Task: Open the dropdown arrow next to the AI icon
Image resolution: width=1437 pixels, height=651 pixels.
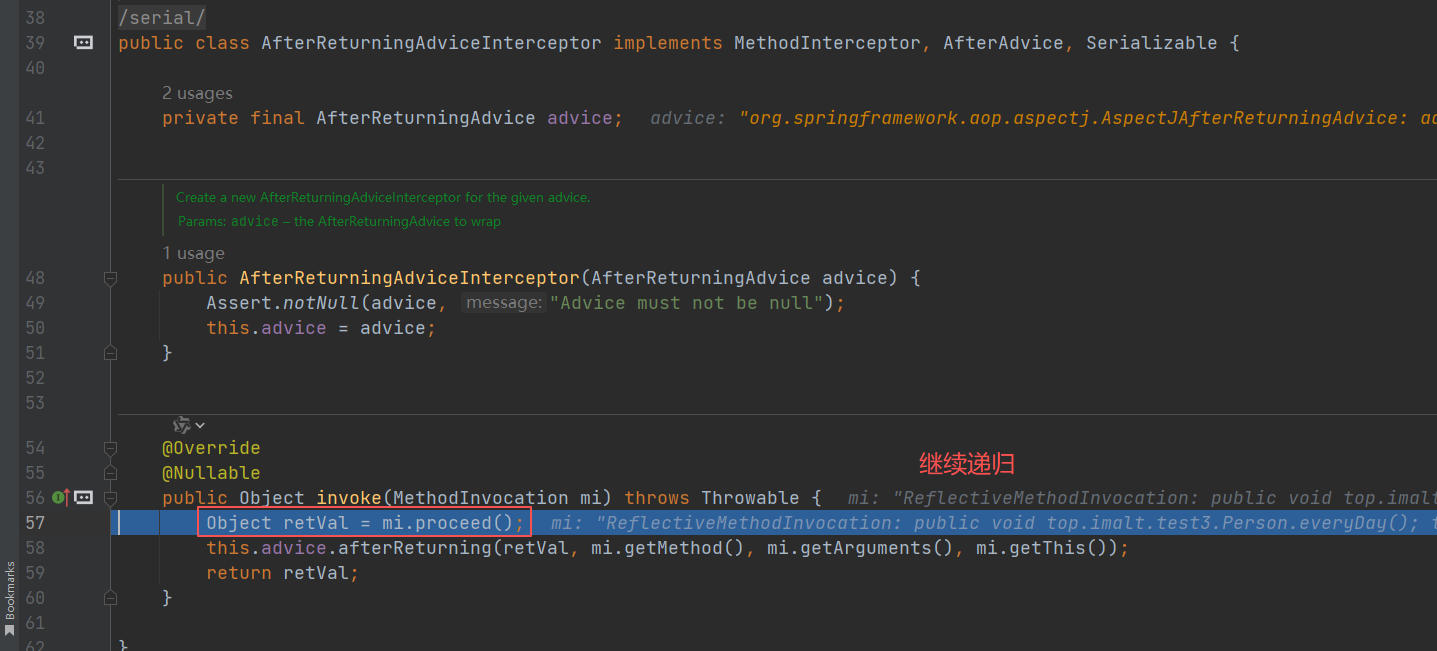Action: coord(200,426)
